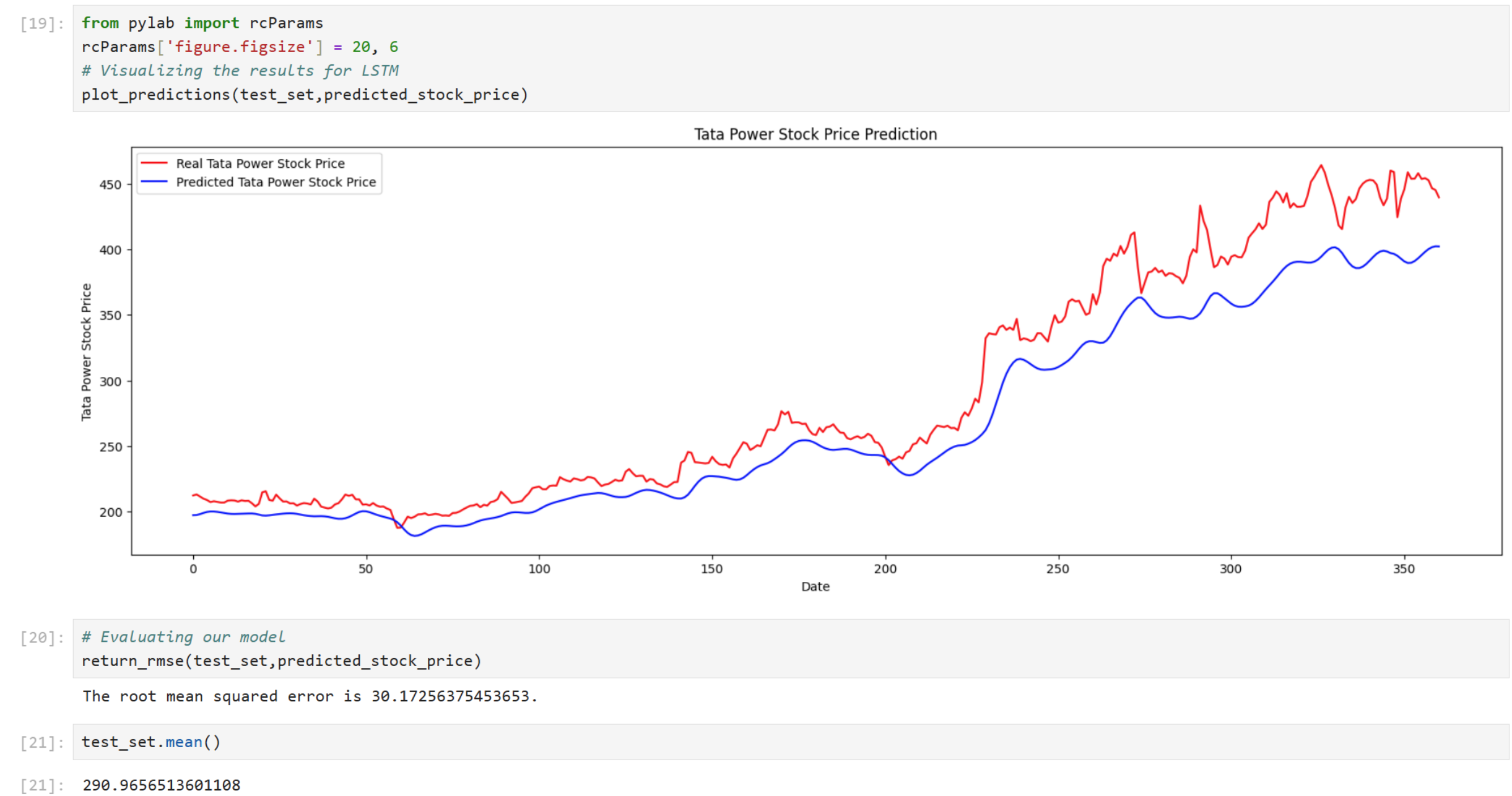Click x-axis tick label 350

[x=1404, y=569]
